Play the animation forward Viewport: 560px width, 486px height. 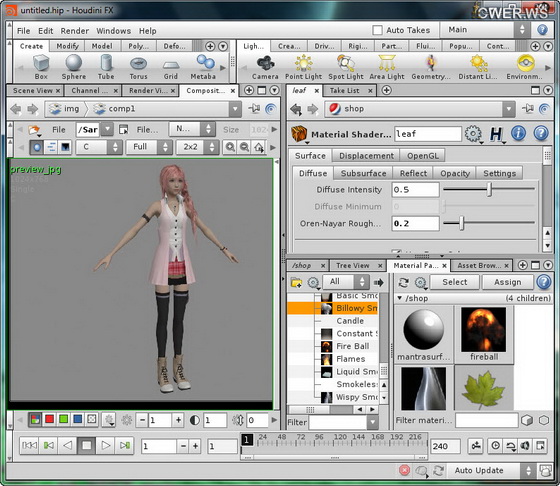(106, 445)
